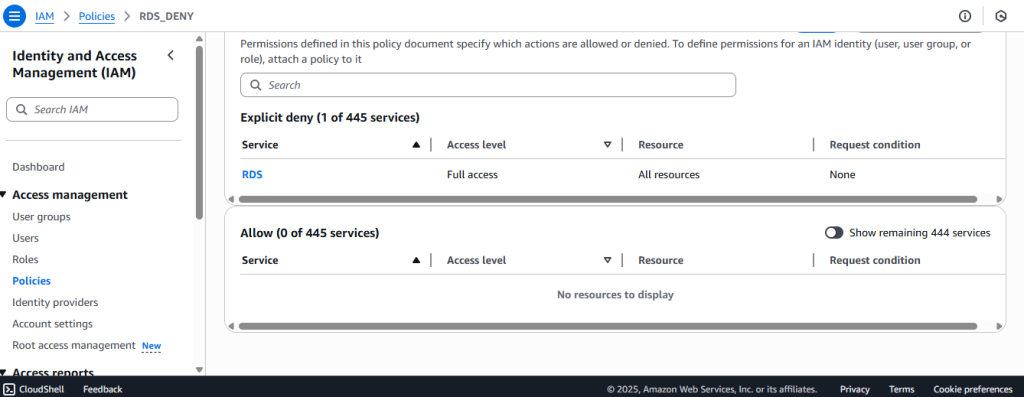Click the hexagon settings icon at top right
Viewport: 1024px width, 397px height.
pyautogui.click(x=1000, y=16)
